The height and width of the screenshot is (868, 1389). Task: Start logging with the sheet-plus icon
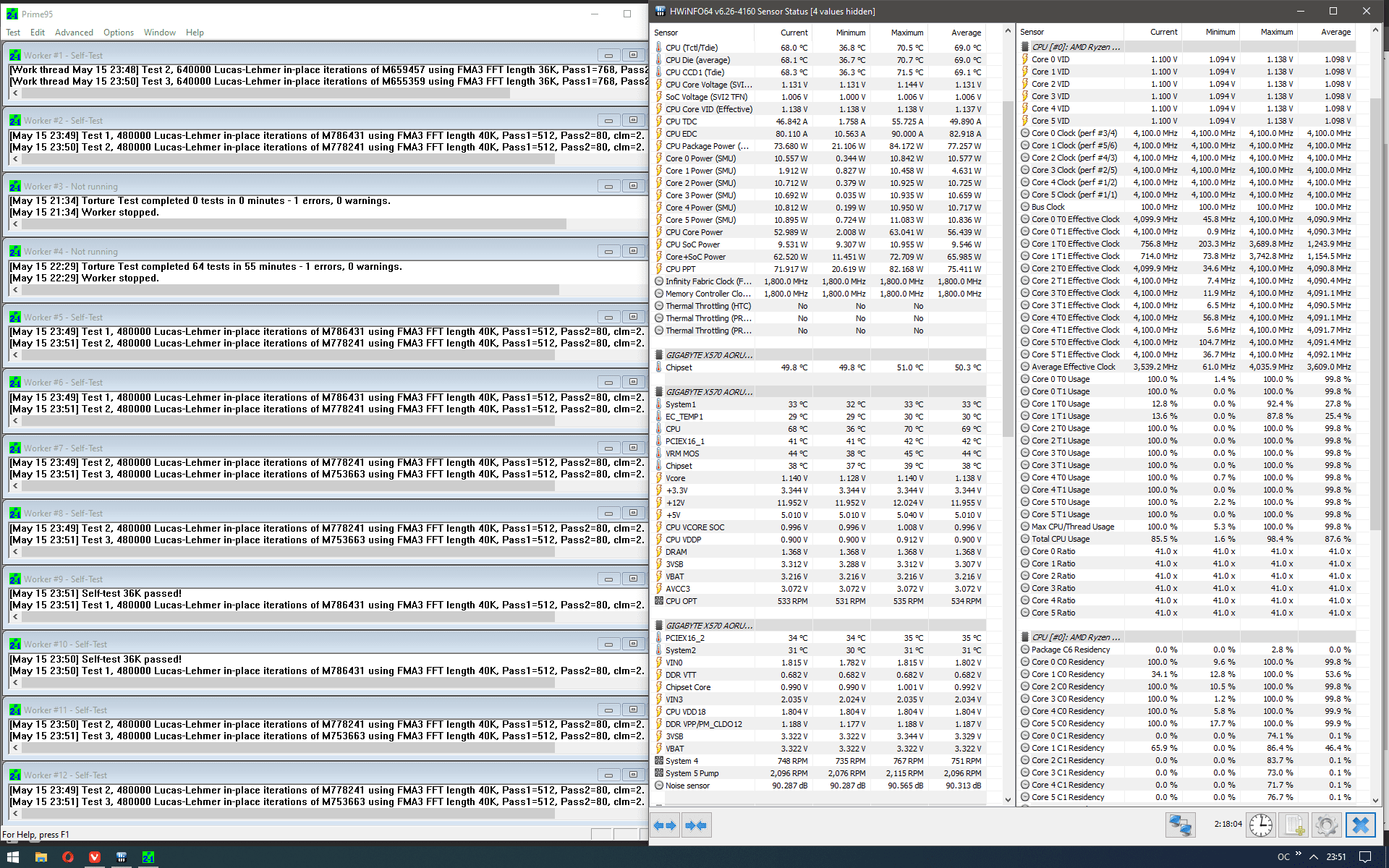pyautogui.click(x=1294, y=825)
